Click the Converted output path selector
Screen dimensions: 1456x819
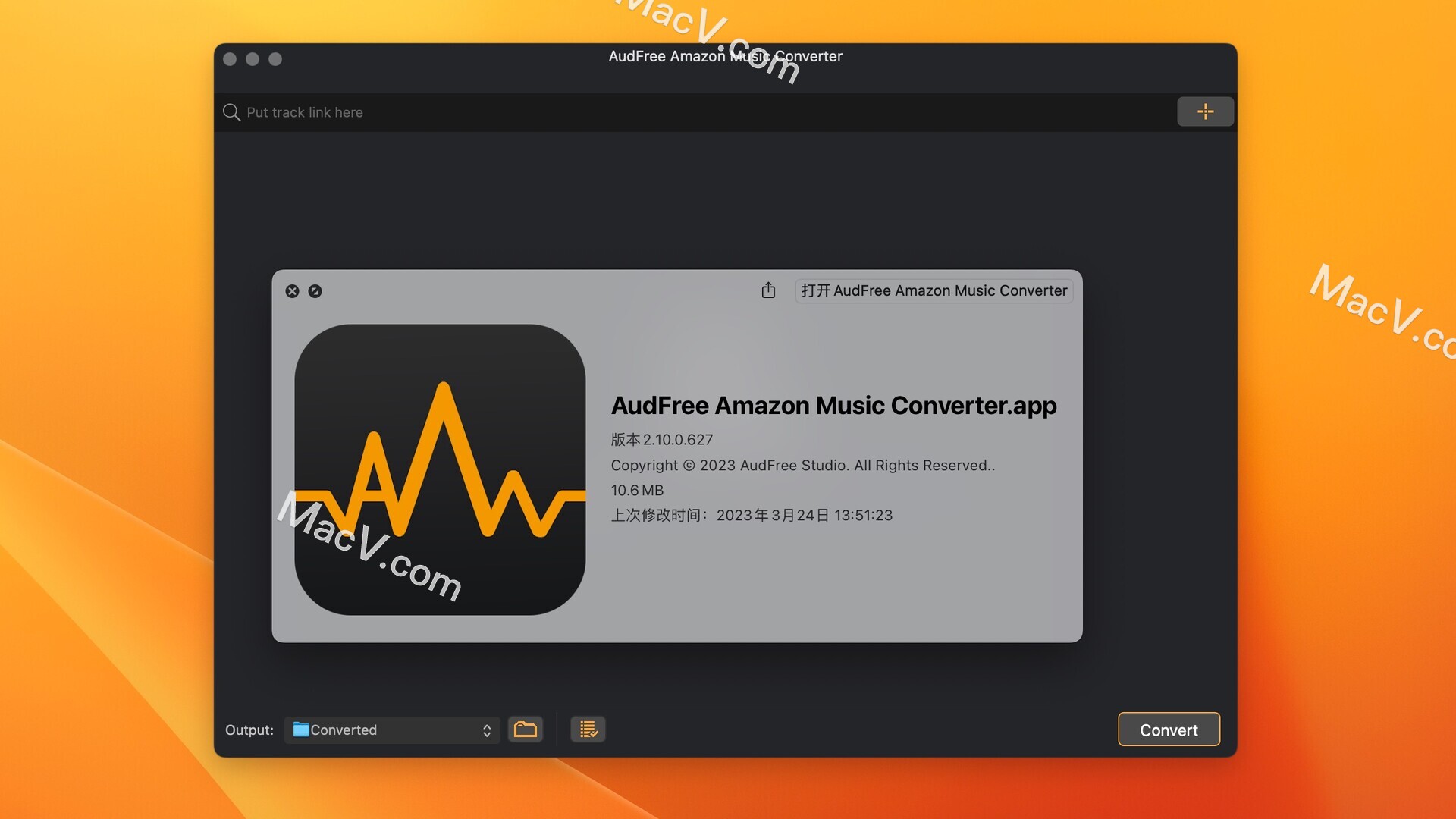[x=391, y=729]
